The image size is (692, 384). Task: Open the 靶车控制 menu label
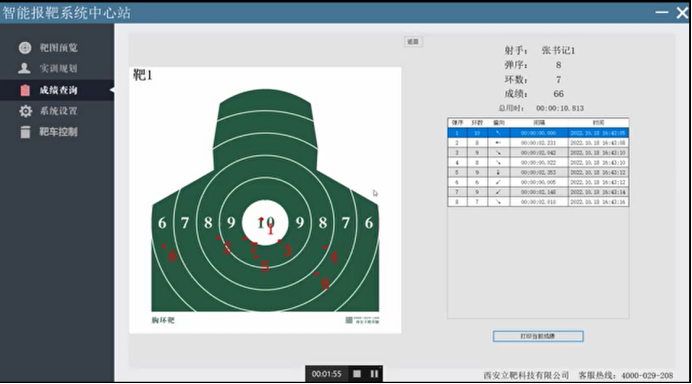[58, 132]
